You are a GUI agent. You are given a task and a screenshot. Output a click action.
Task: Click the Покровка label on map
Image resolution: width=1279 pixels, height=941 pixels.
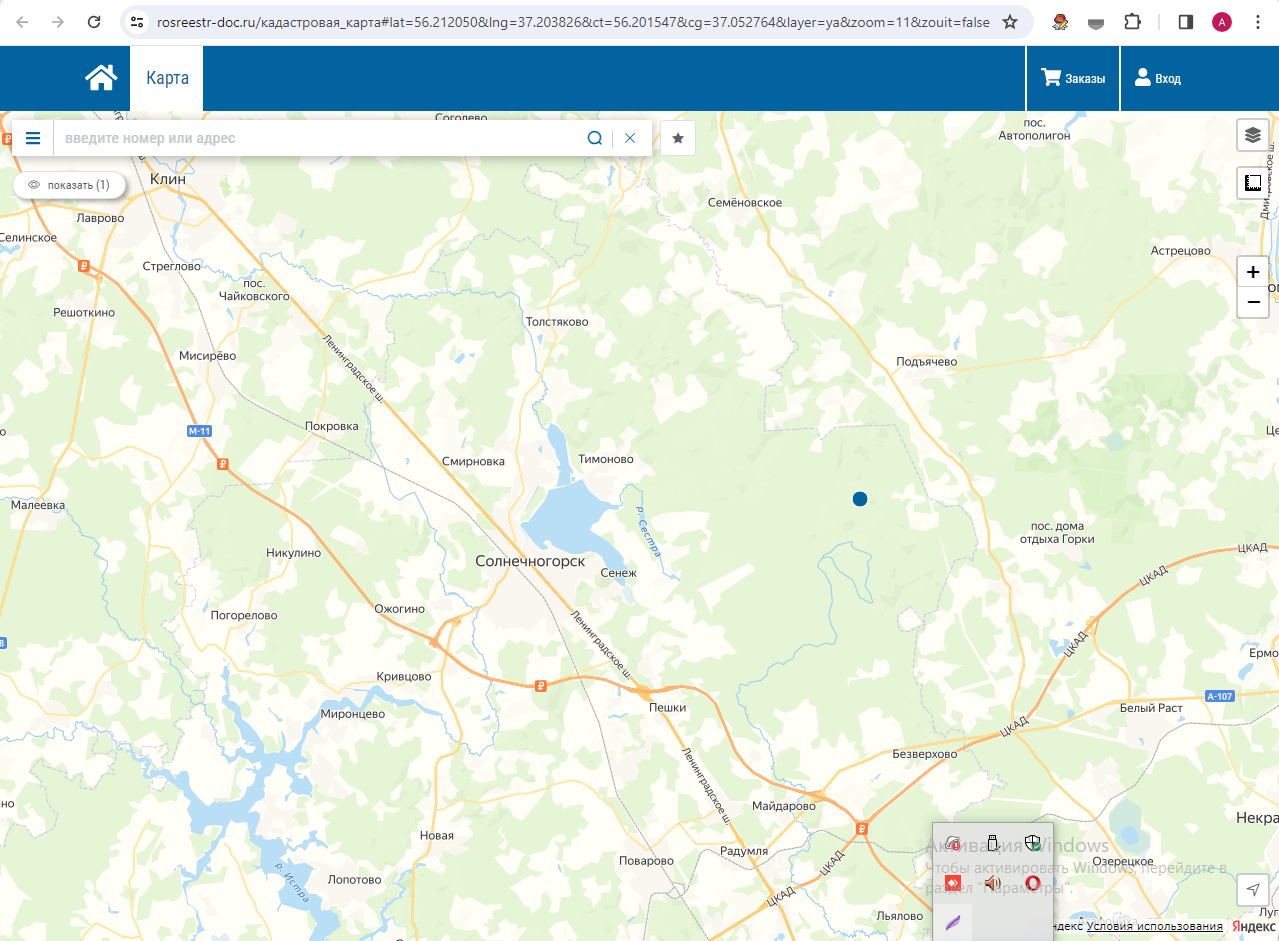pos(331,426)
